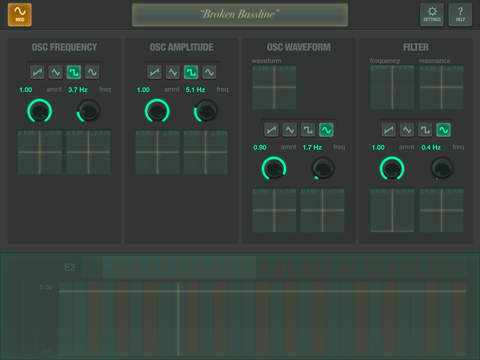This screenshot has width=480, height=360.
Task: Select sine LFO shape for Filter
Action: tap(443, 130)
